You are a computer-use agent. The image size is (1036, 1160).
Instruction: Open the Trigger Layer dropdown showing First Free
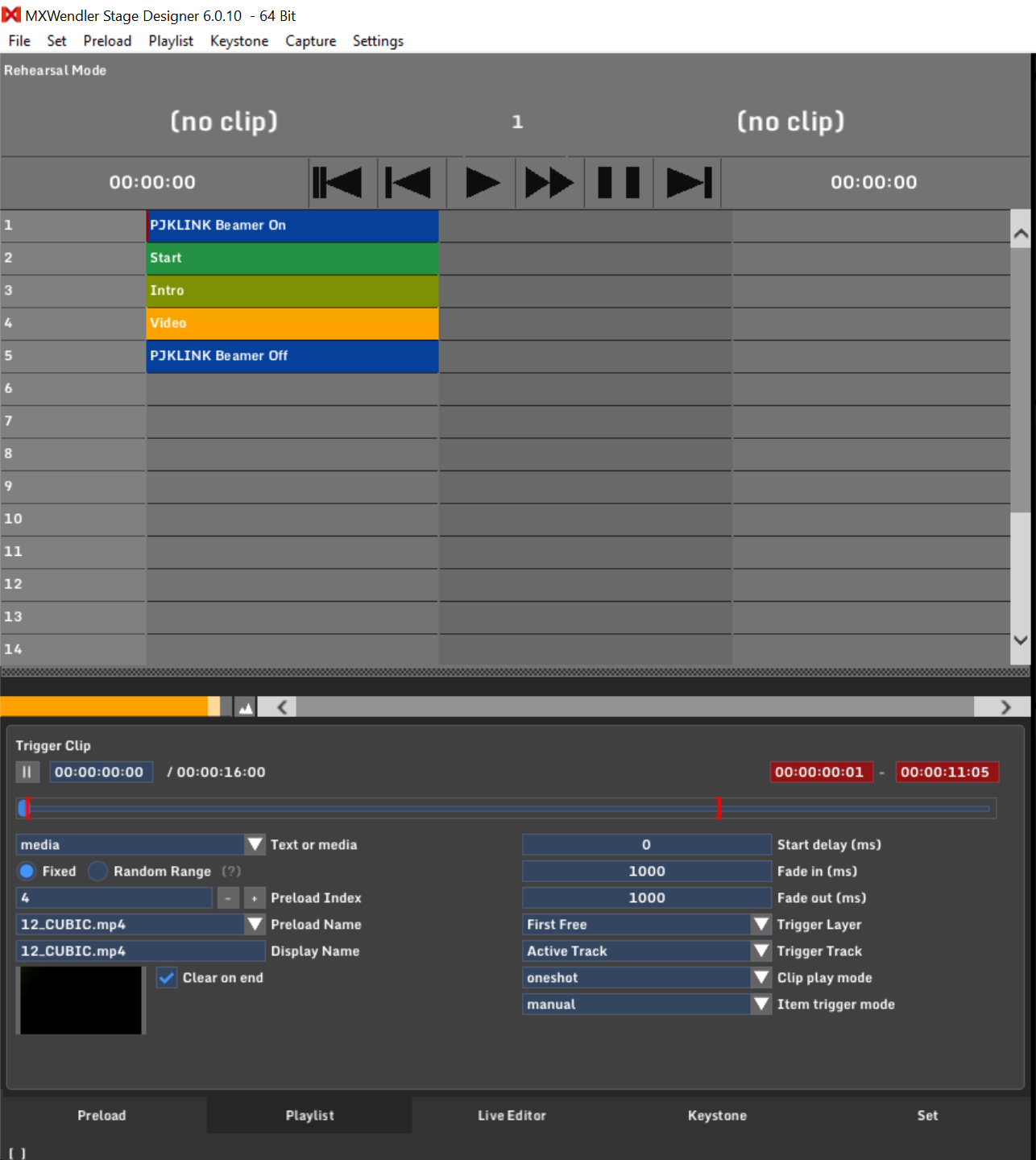tap(760, 924)
